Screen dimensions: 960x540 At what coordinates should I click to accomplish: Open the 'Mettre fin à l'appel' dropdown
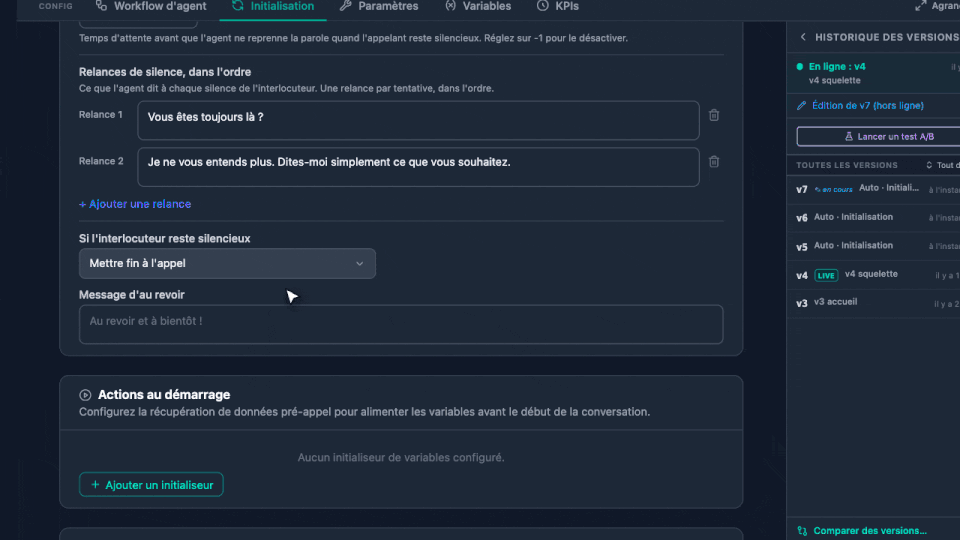point(227,263)
